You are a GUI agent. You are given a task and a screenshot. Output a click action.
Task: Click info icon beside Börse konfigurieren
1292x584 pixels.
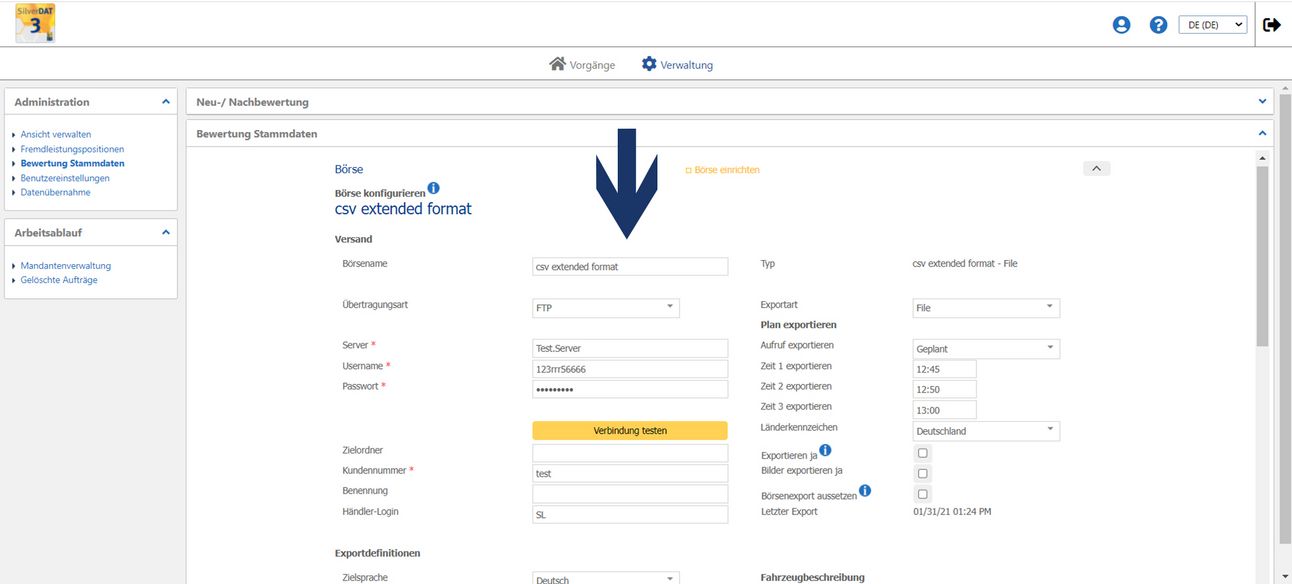click(x=433, y=188)
